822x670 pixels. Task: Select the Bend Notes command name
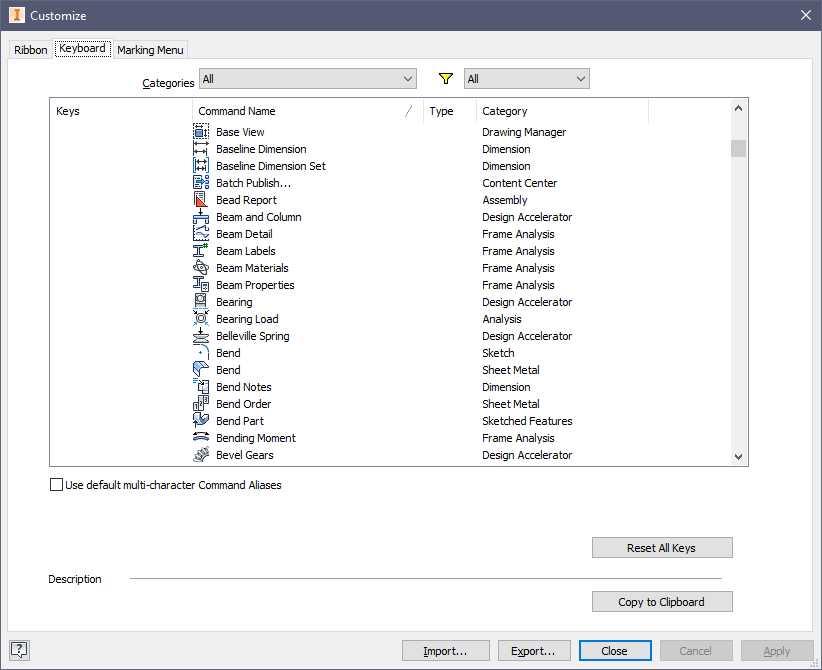244,387
